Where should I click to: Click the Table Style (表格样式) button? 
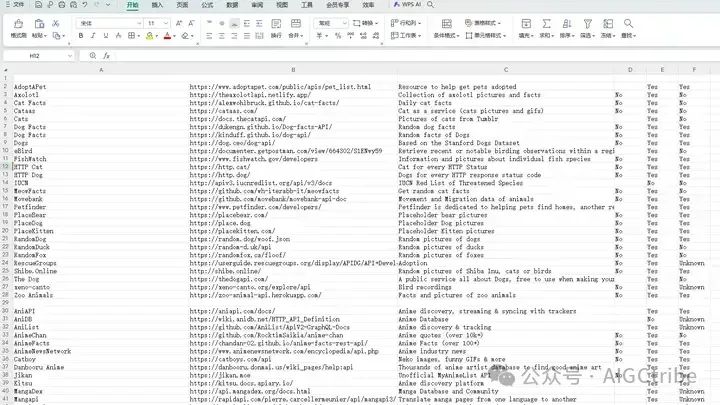[x=483, y=23]
